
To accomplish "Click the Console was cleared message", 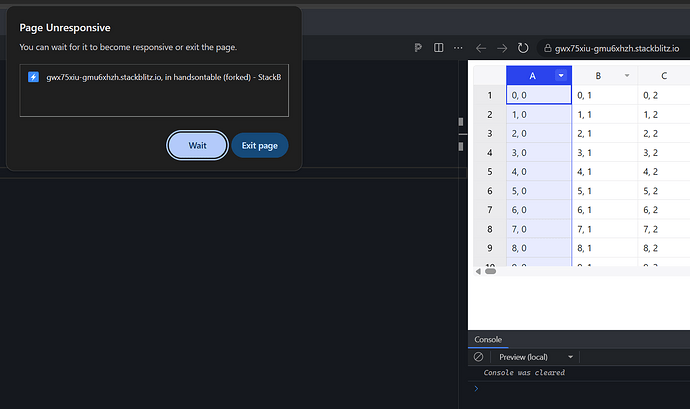I will [x=524, y=372].
